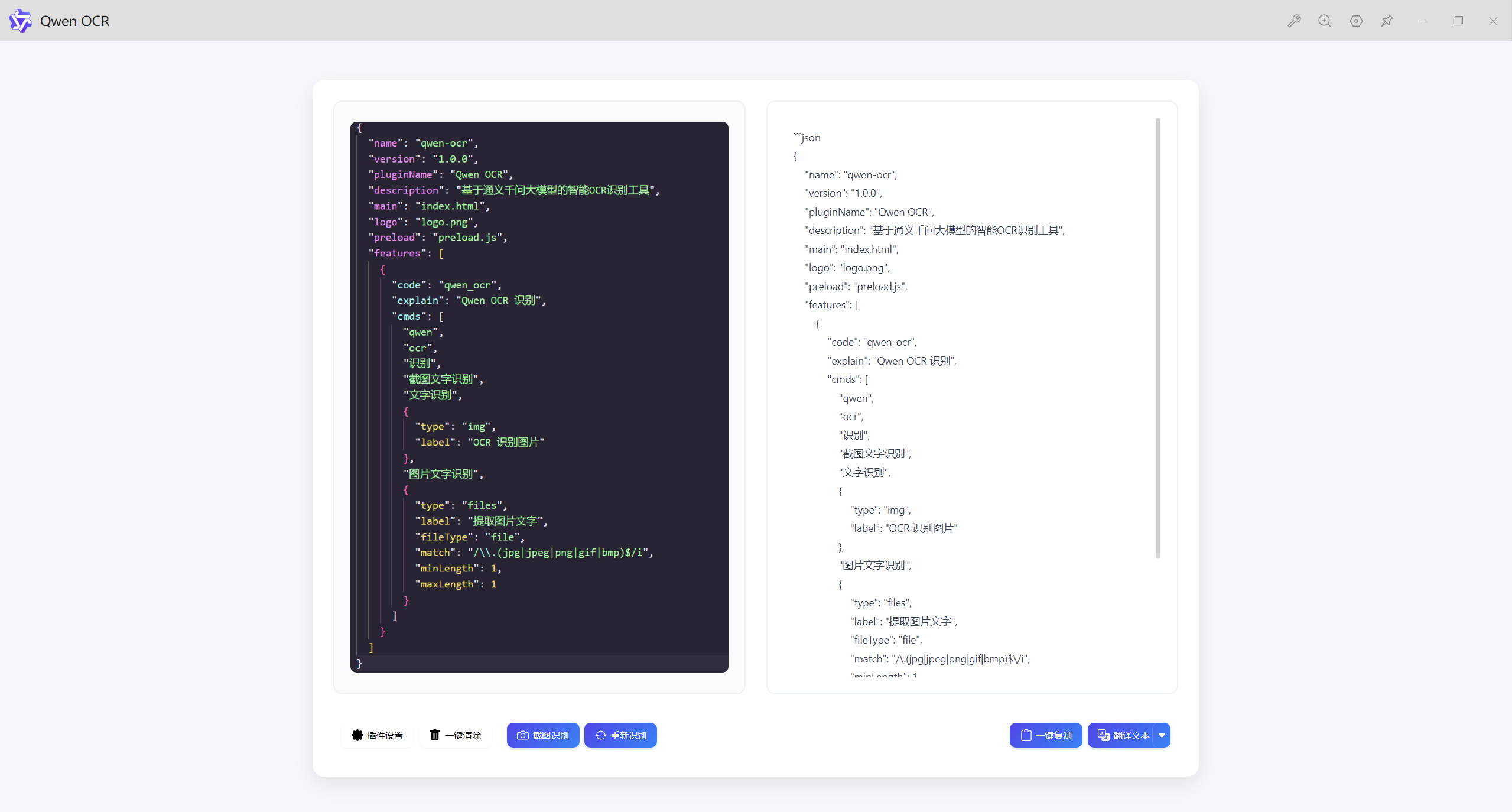Click result line "图片文字识别"

[875, 566]
